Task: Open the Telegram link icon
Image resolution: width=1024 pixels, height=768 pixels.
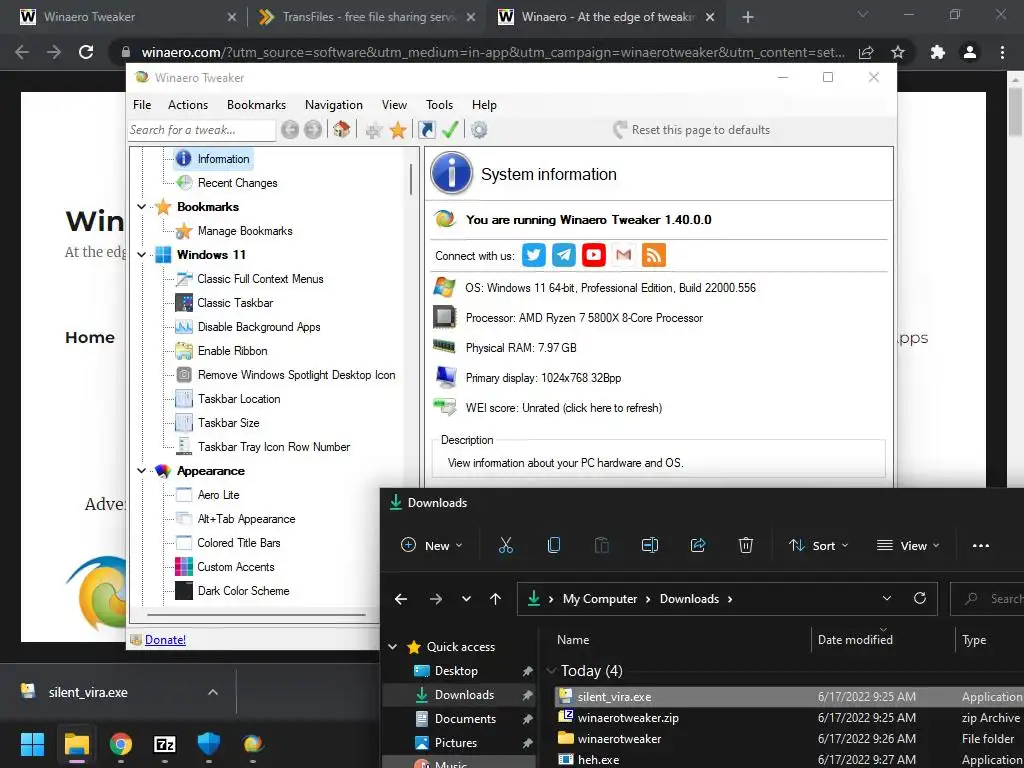Action: pos(564,255)
